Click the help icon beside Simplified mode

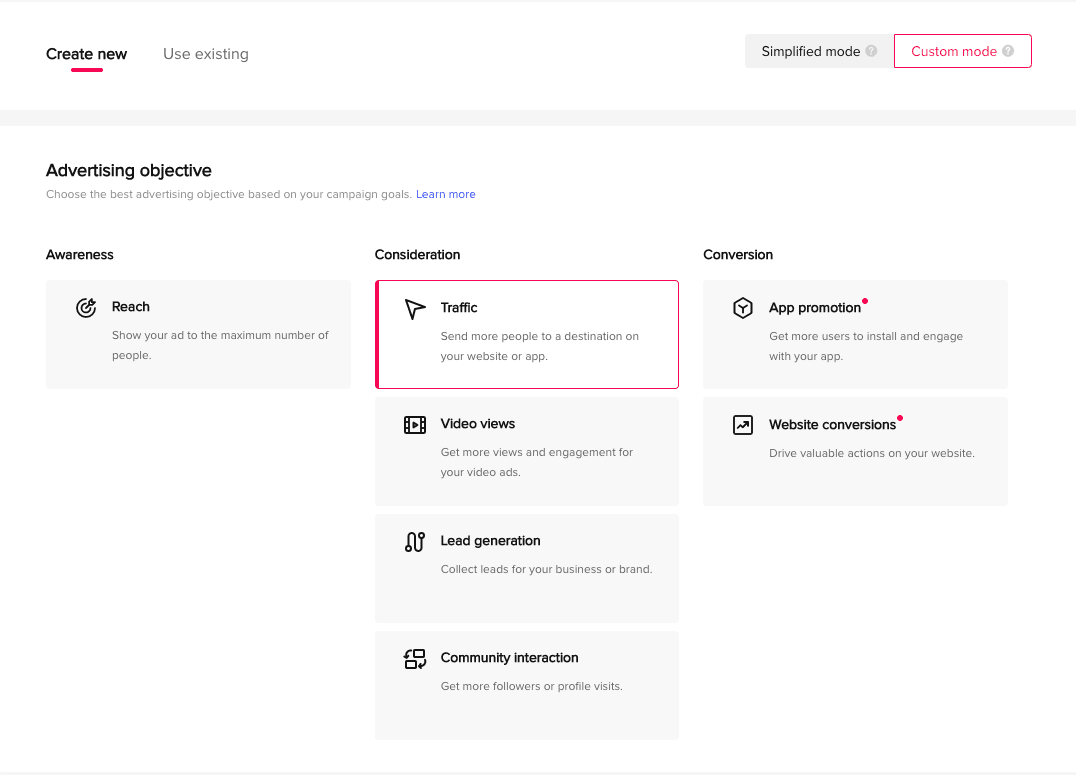point(871,51)
